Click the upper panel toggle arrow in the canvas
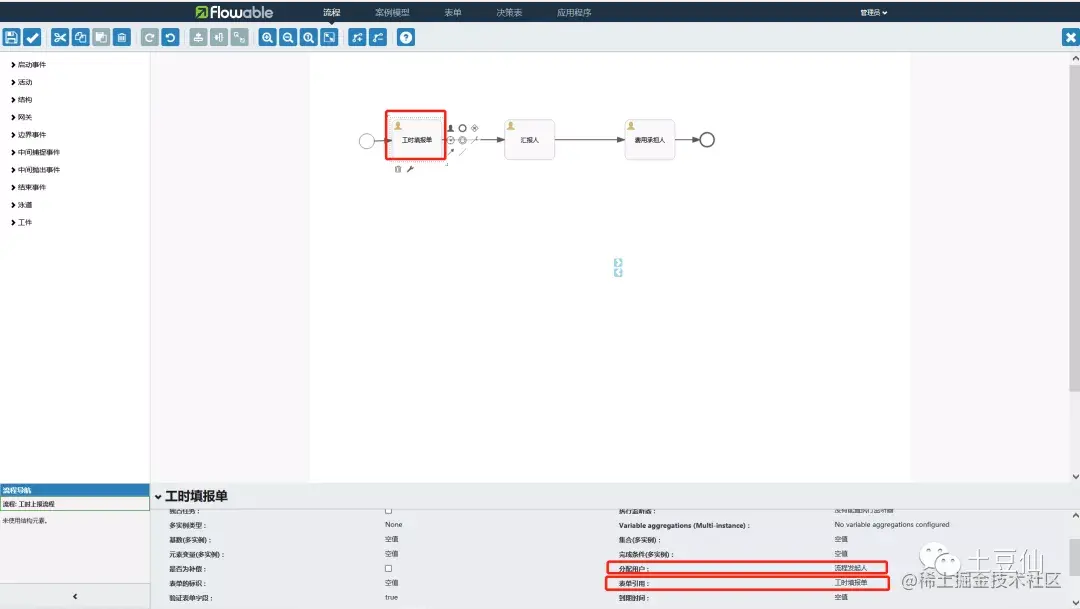Viewport: 1080px width, 609px height. [618, 262]
